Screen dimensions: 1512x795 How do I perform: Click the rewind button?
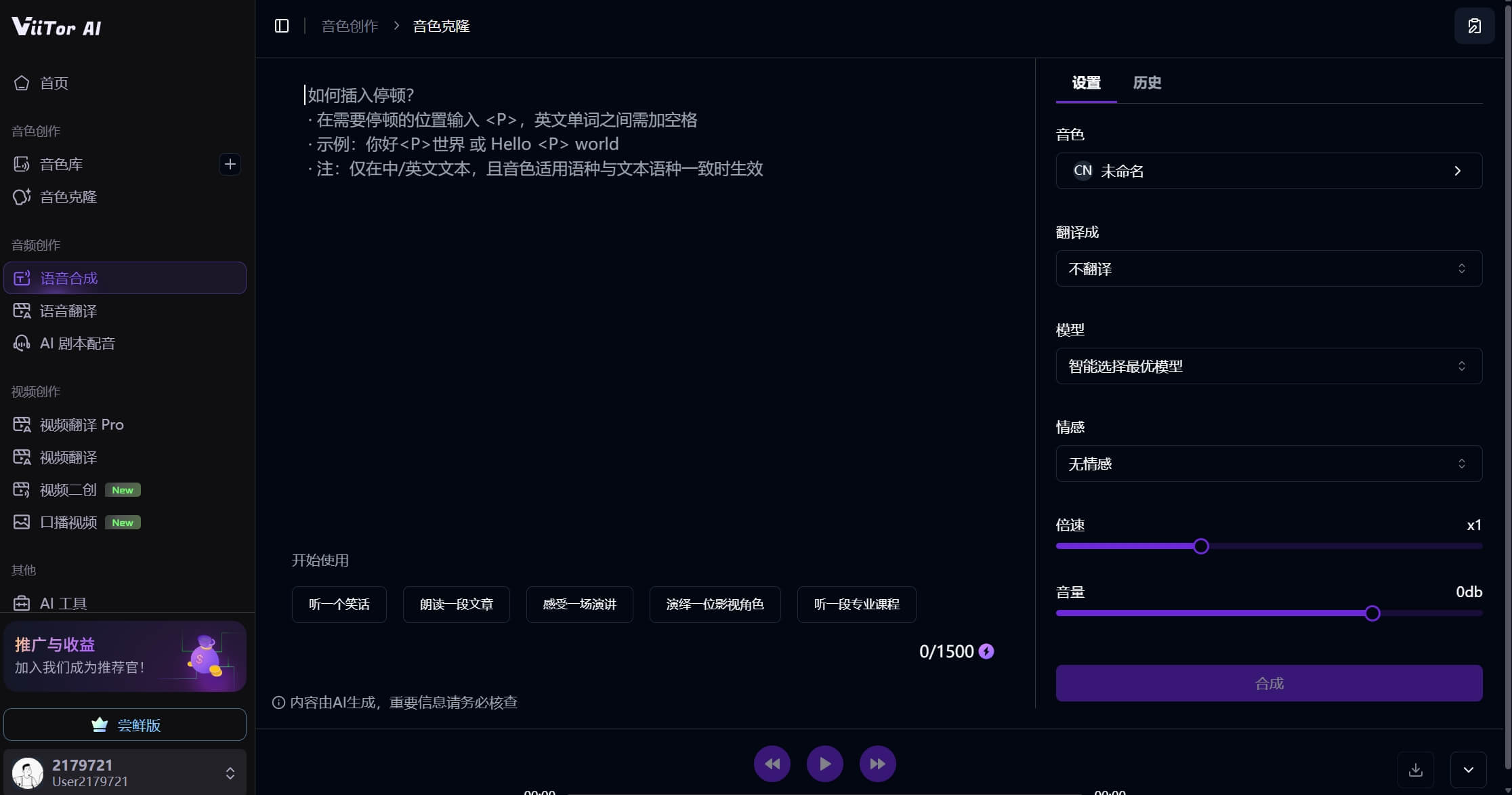pos(772,764)
